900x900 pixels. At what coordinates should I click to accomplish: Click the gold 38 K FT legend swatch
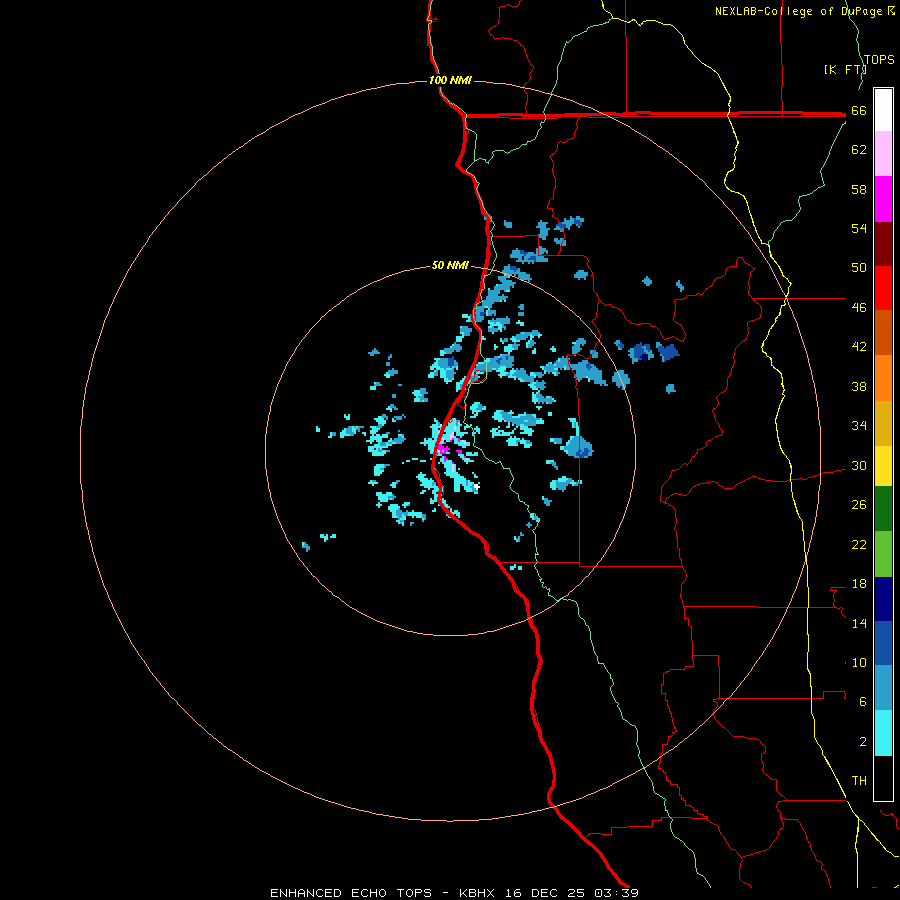[883, 422]
